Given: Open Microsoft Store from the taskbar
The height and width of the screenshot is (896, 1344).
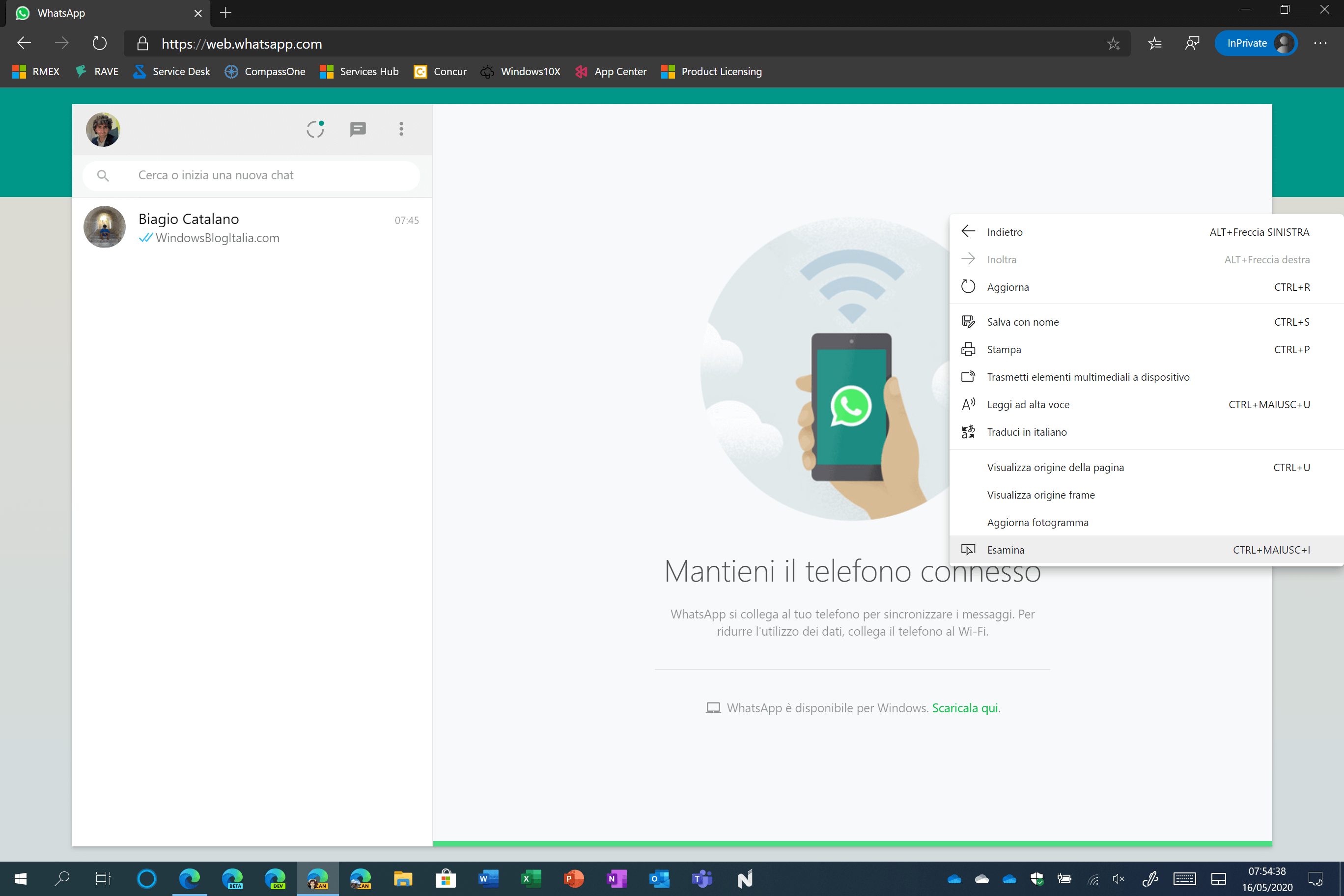Looking at the screenshot, I should [446, 879].
